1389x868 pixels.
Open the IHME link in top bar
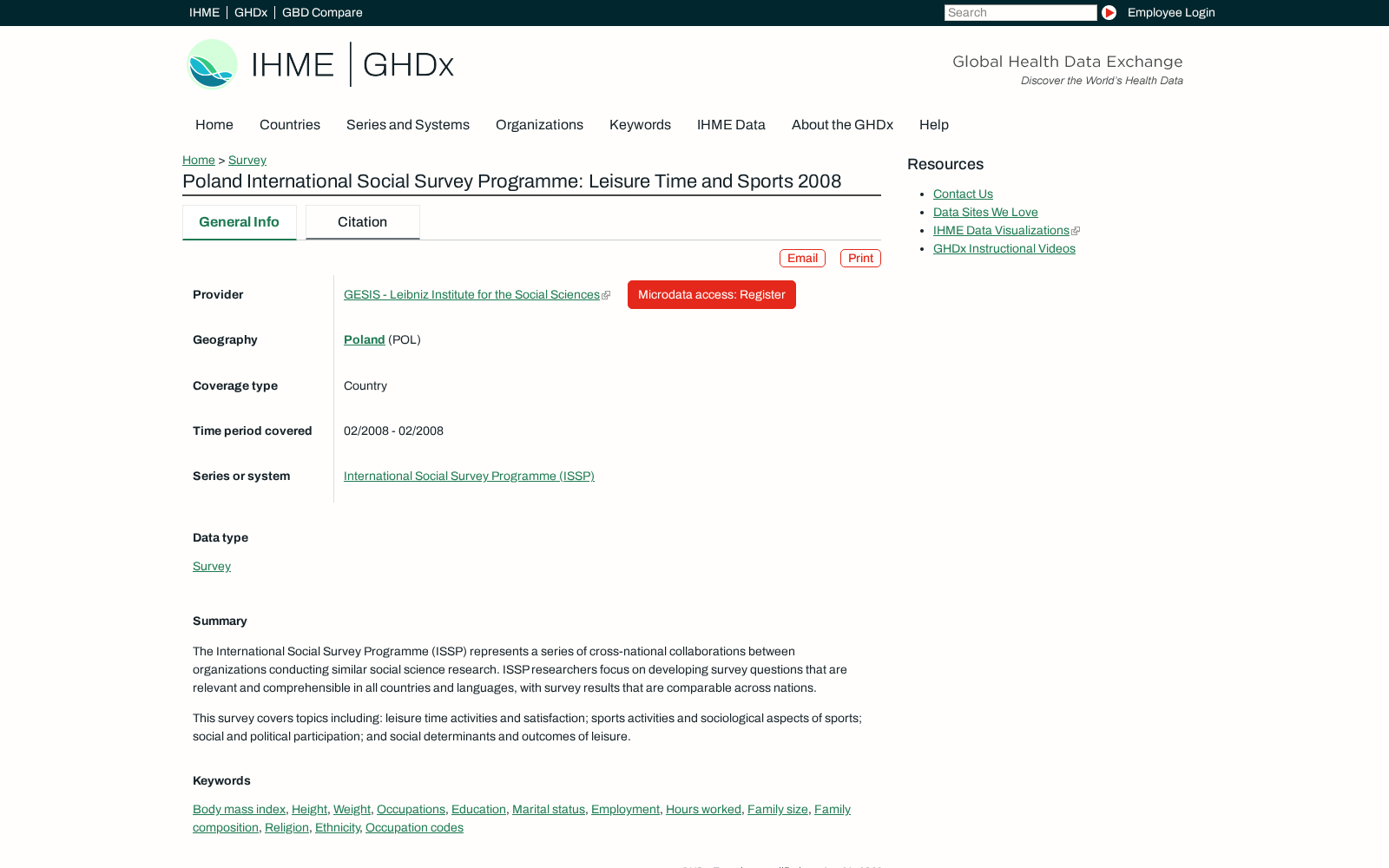[204, 12]
